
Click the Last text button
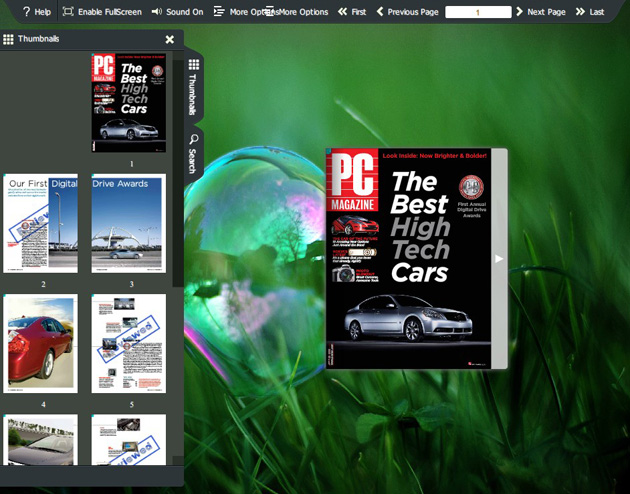(x=597, y=12)
